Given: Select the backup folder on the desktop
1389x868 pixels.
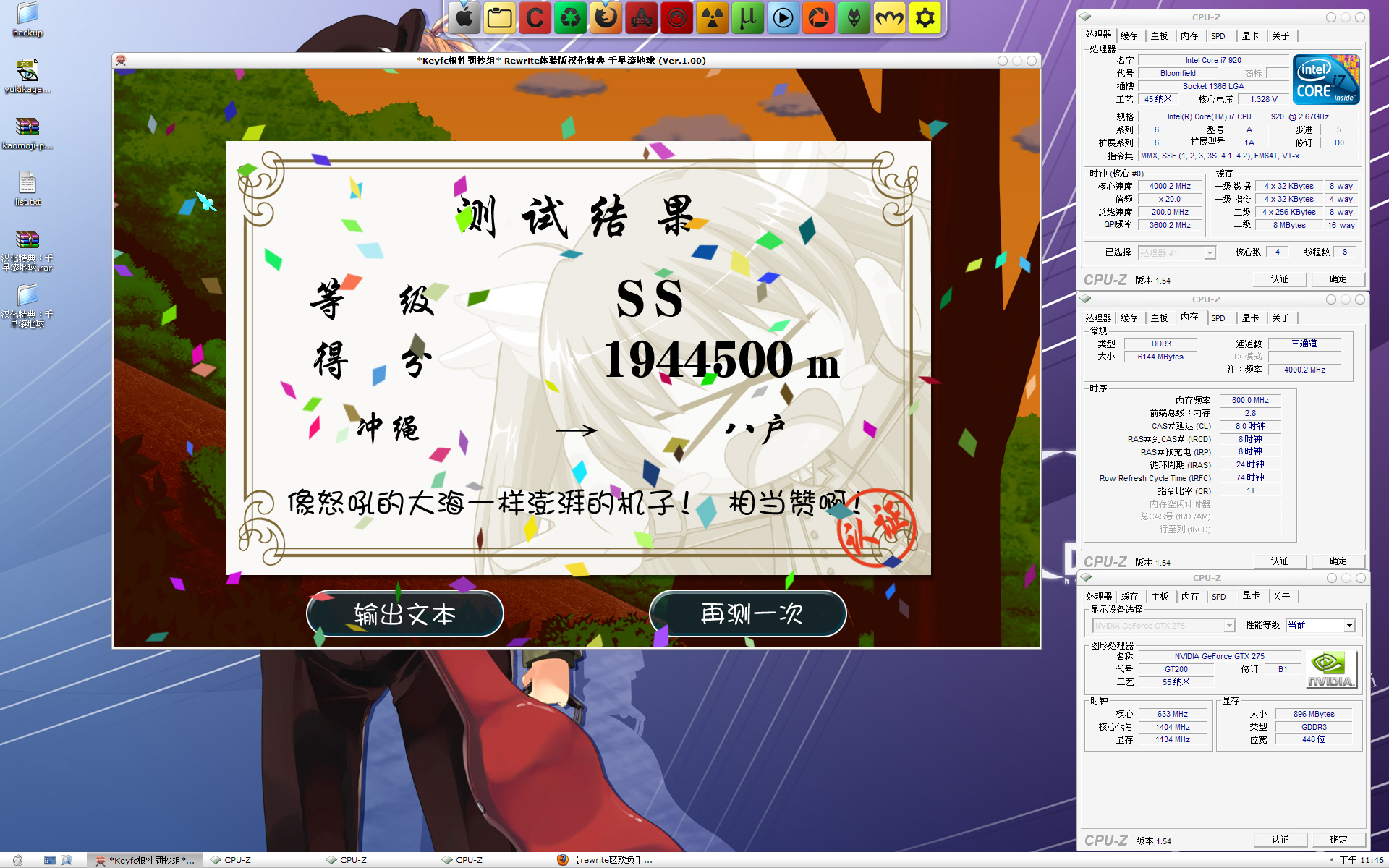Looking at the screenshot, I should (27, 20).
